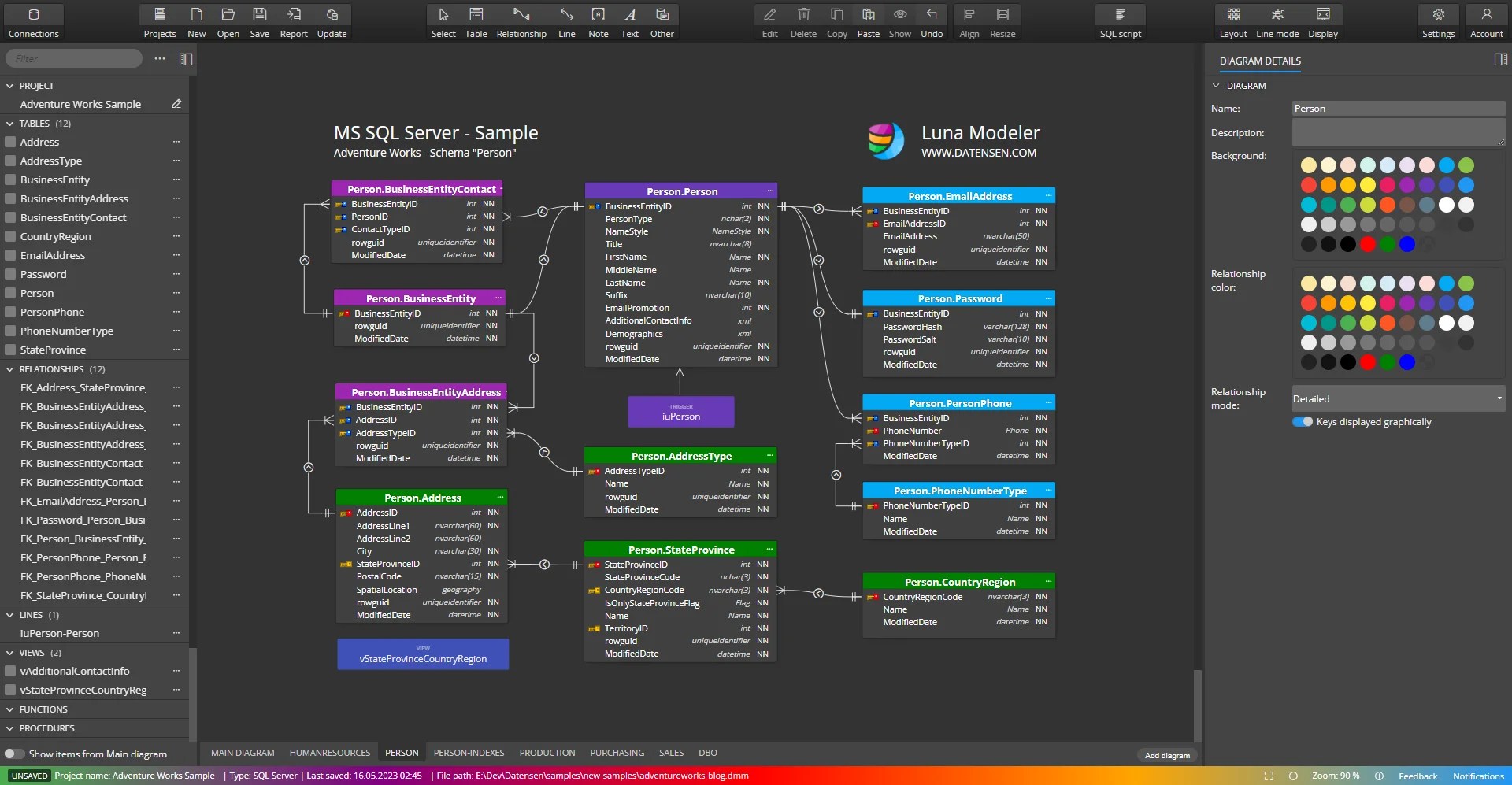Open the Feedback link in status bar

pos(1417,776)
